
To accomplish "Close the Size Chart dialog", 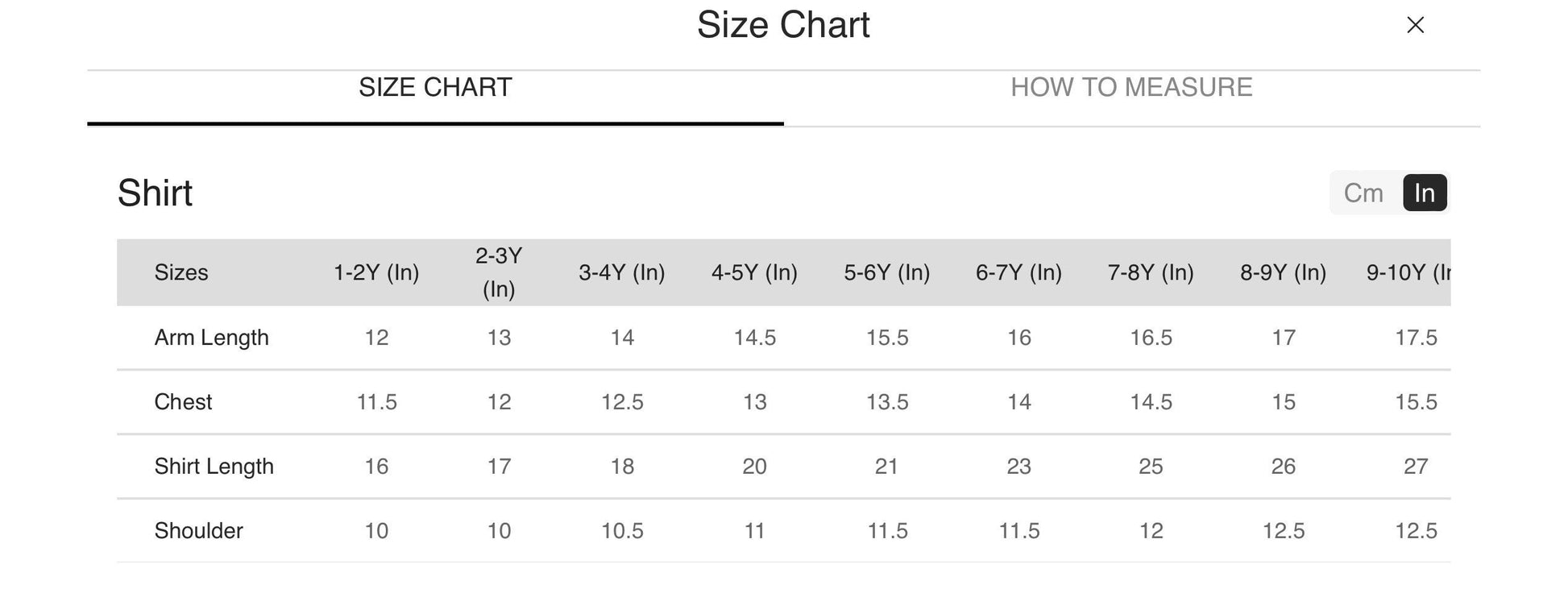I will pyautogui.click(x=1415, y=25).
